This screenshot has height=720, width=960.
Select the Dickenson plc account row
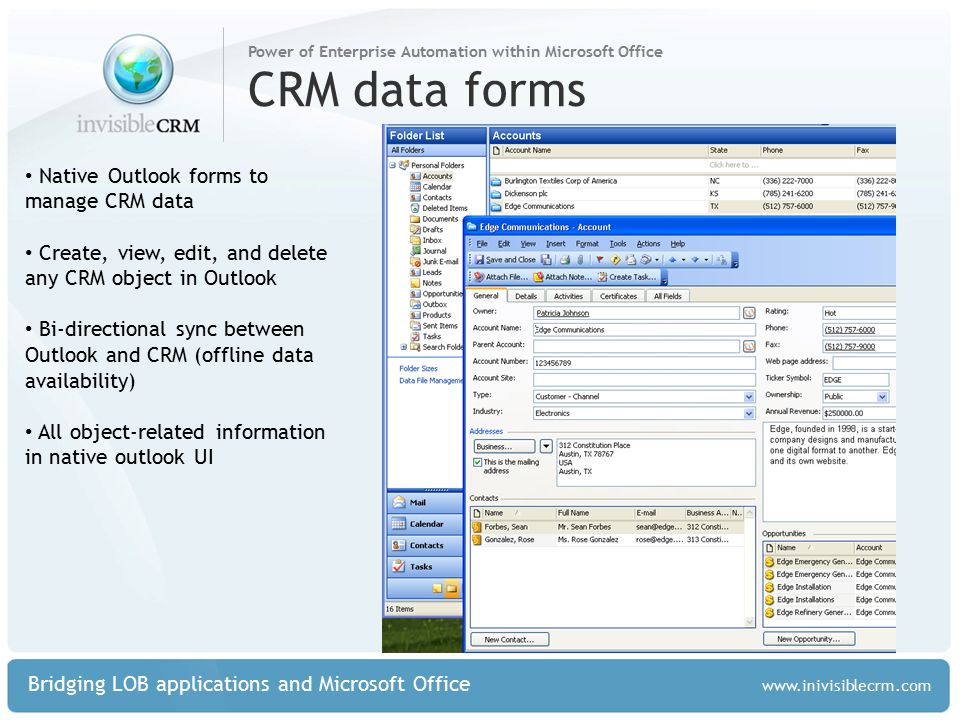[x=693, y=194]
